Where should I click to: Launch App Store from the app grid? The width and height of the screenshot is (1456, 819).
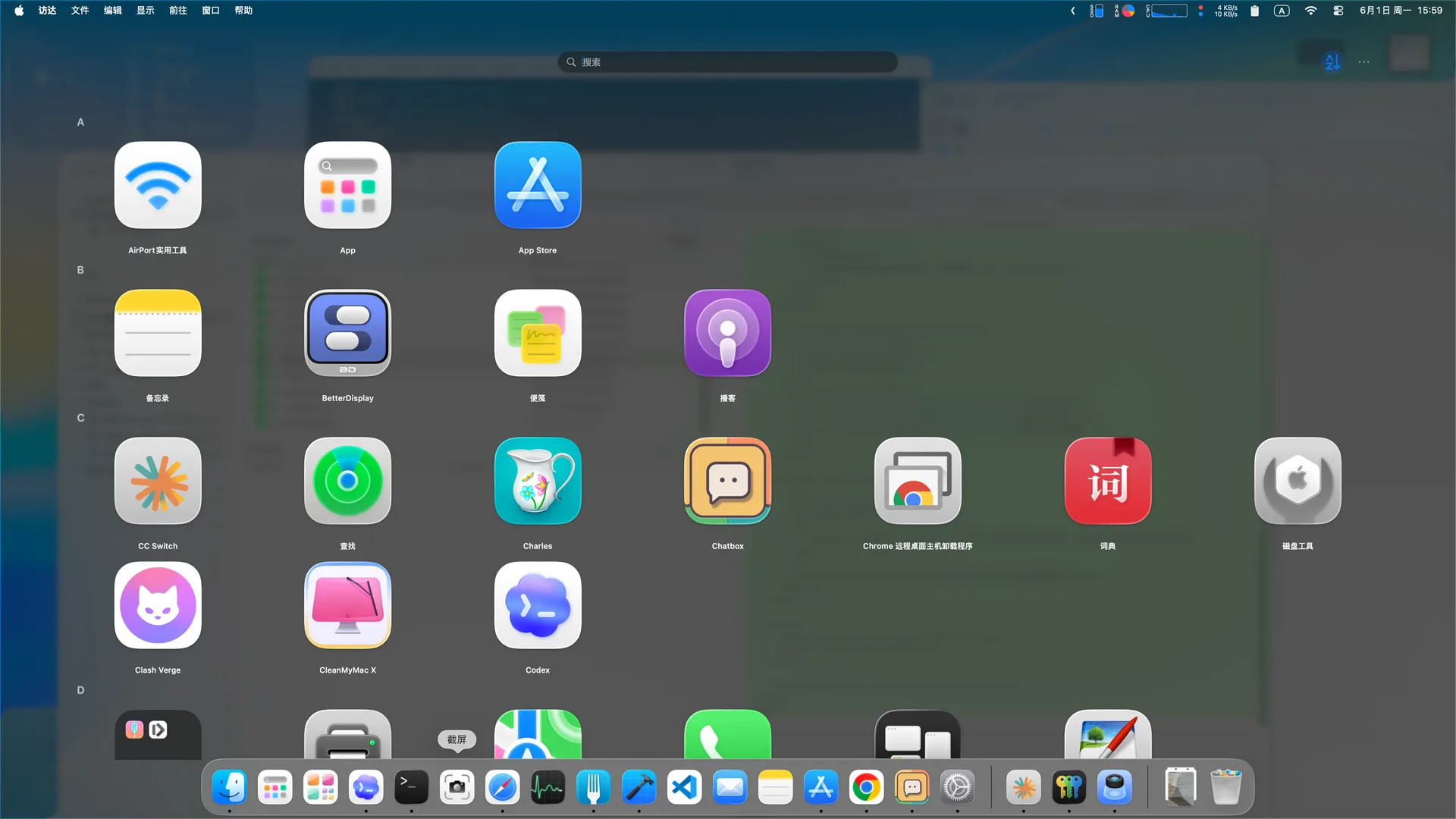[538, 185]
